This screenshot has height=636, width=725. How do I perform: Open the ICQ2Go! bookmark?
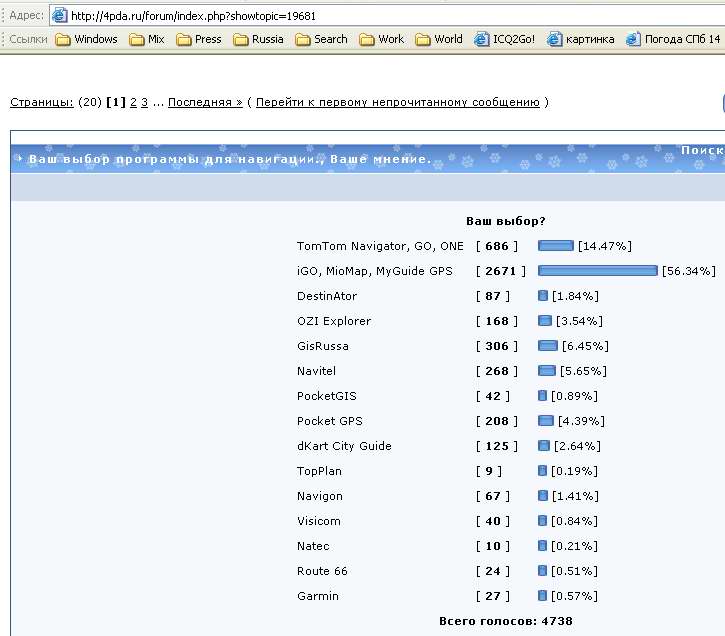tap(504, 39)
